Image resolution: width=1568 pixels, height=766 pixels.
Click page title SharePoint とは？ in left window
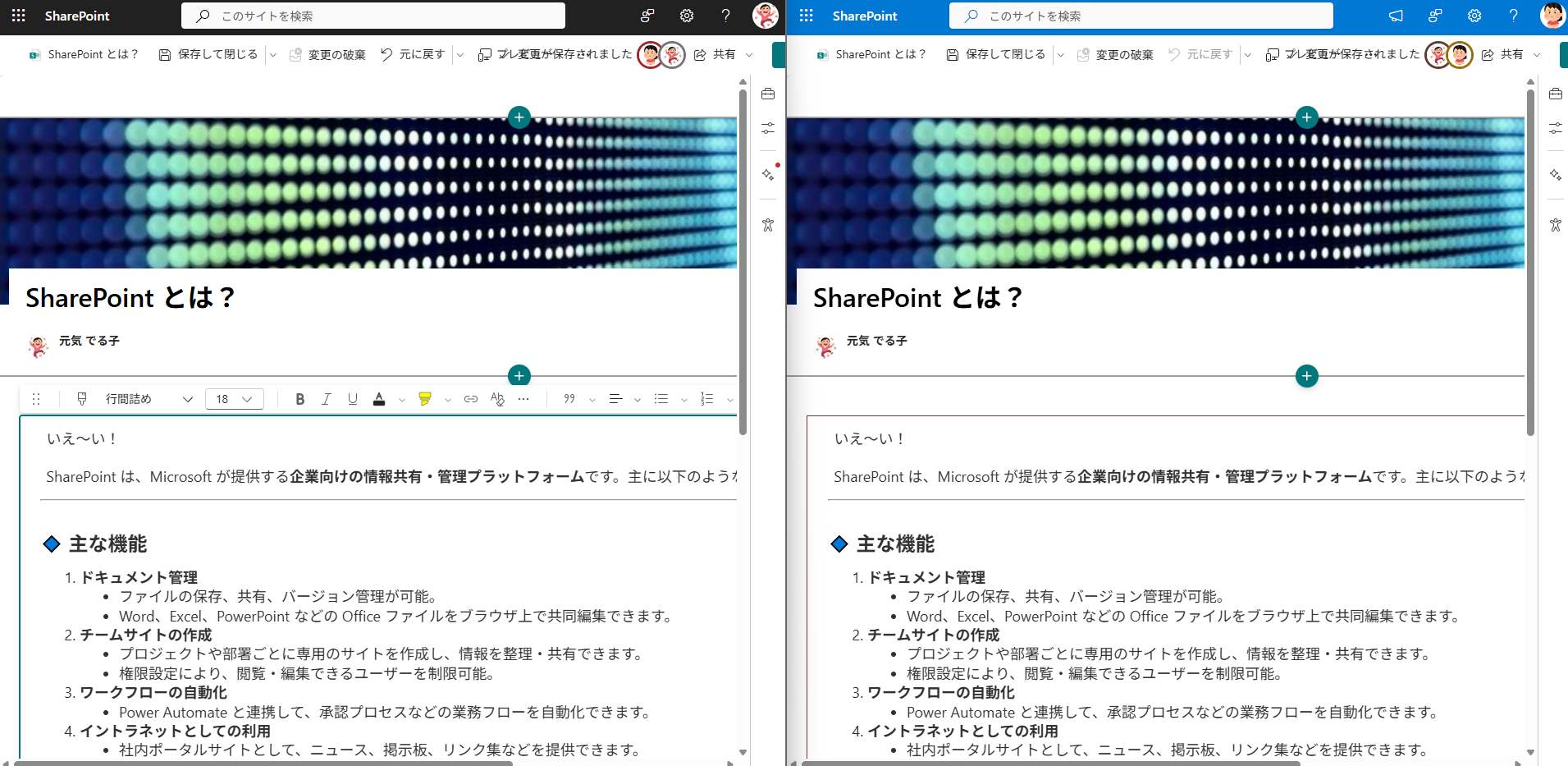click(130, 297)
